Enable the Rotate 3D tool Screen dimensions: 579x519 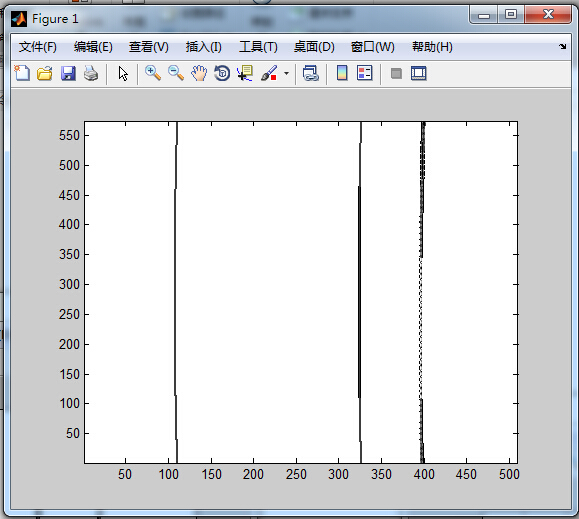click(x=222, y=73)
